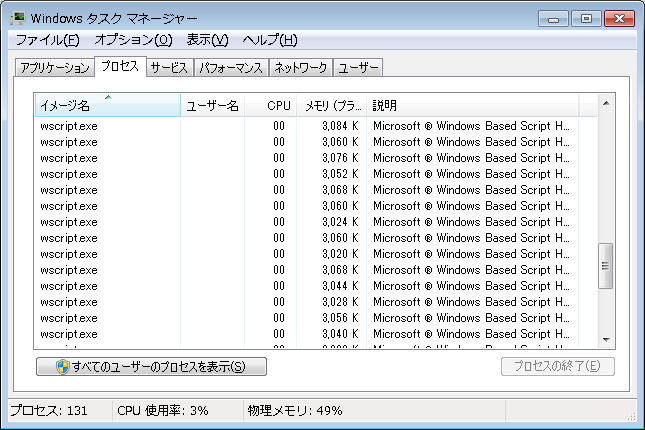Click the shield icon on show-all-users button
Viewport: 645px width, 430px height.
point(63,367)
